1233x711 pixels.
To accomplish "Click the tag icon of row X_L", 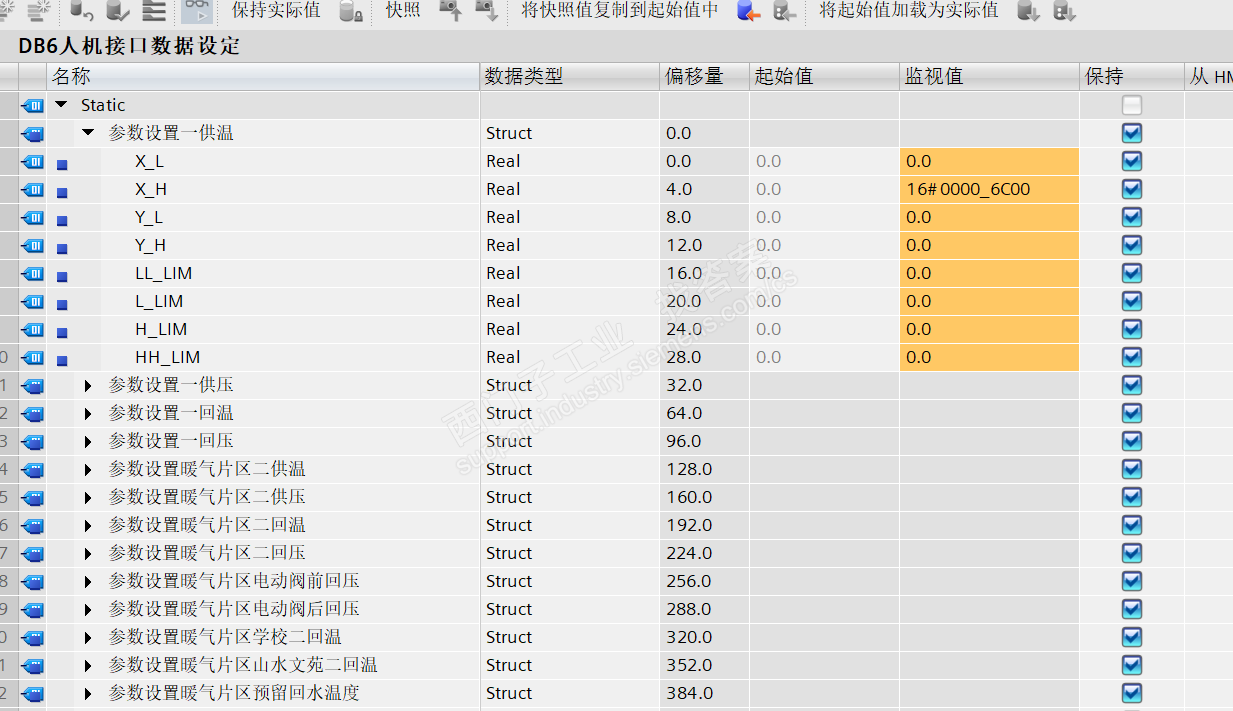I will click(x=32, y=161).
